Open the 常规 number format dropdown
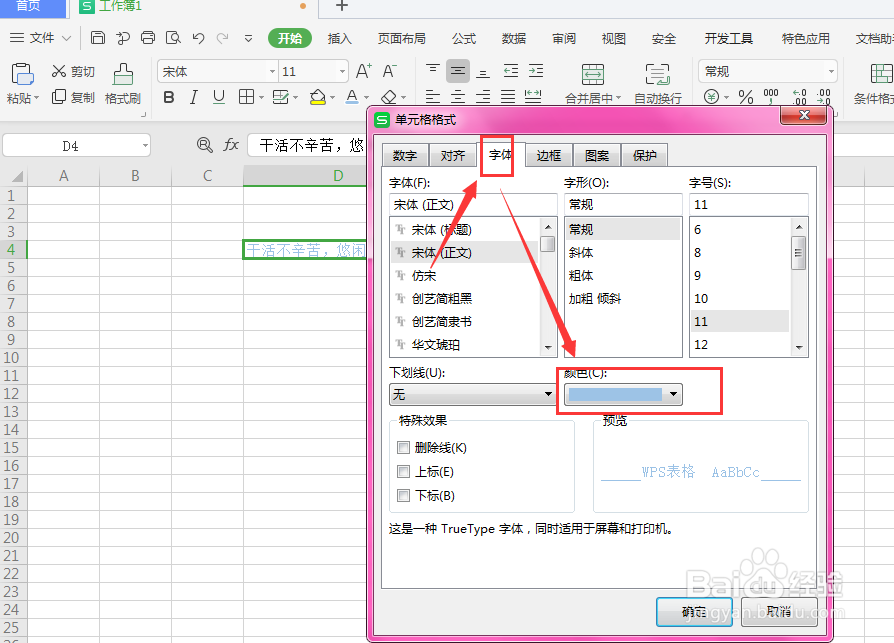The width and height of the screenshot is (894, 643). pos(831,71)
